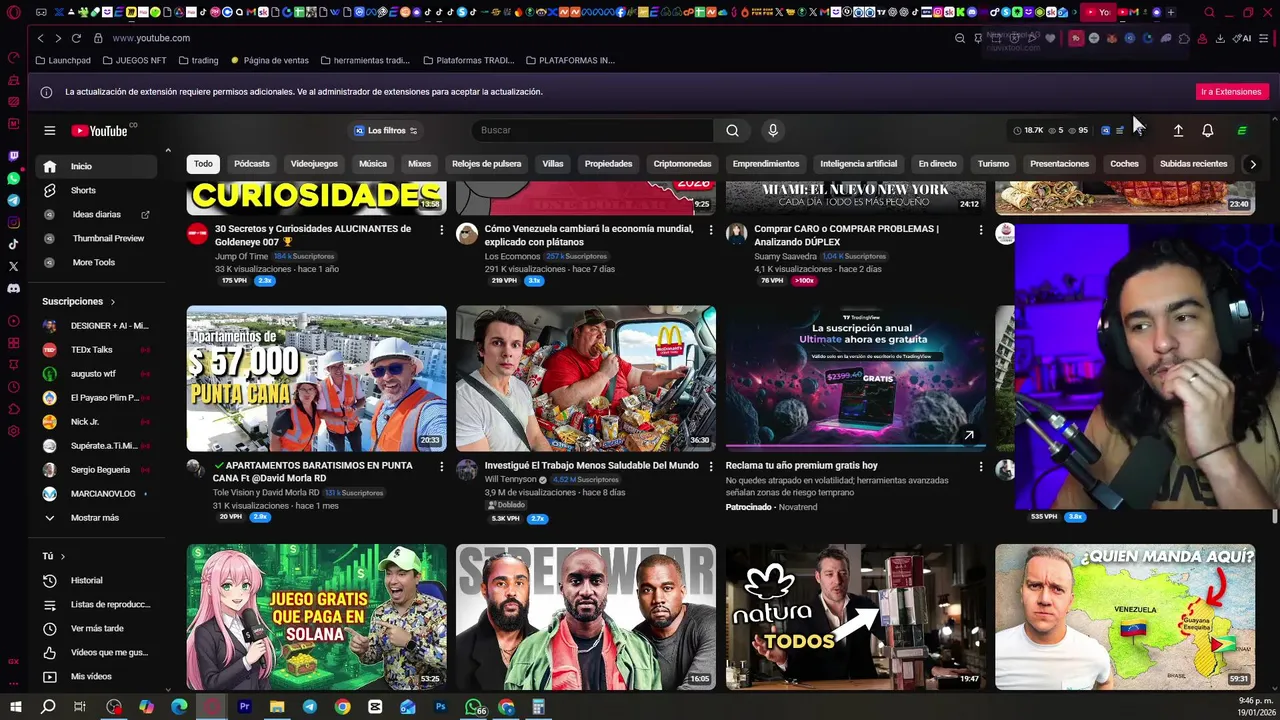Open Discord in the Opera sidebar
This screenshot has height=720, width=1280.
pos(13,288)
